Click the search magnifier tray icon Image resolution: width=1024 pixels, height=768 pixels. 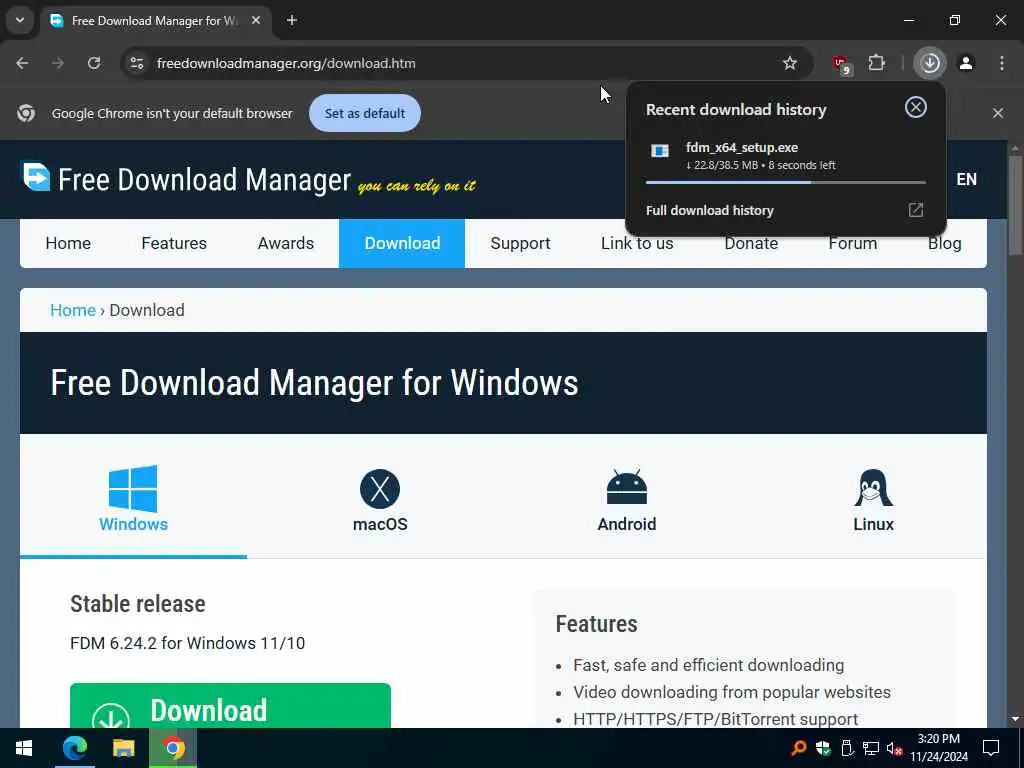coord(798,748)
